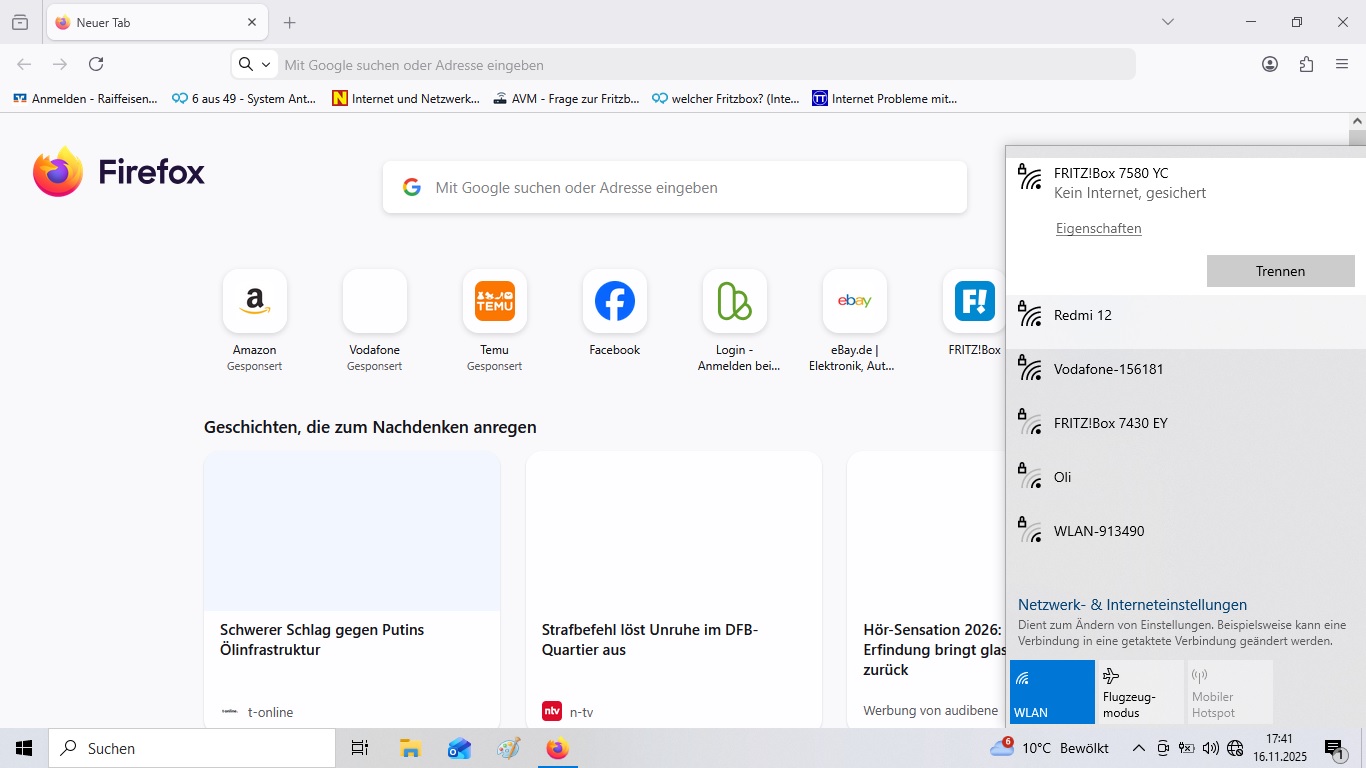Screen dimensions: 1366x768
Task: Open the Firefox hamburger menu
Action: 1342,64
